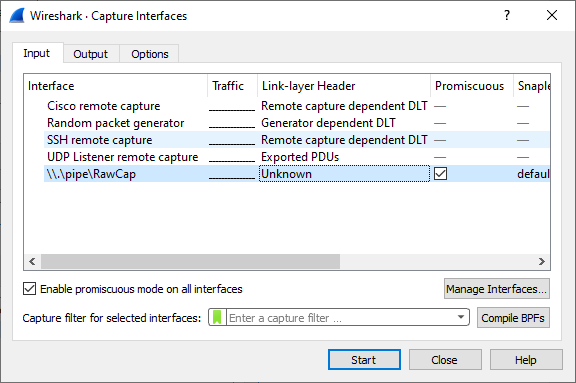The width and height of the screenshot is (576, 383).
Task: Click the default snaplen cell for RawCap
Action: (x=533, y=174)
